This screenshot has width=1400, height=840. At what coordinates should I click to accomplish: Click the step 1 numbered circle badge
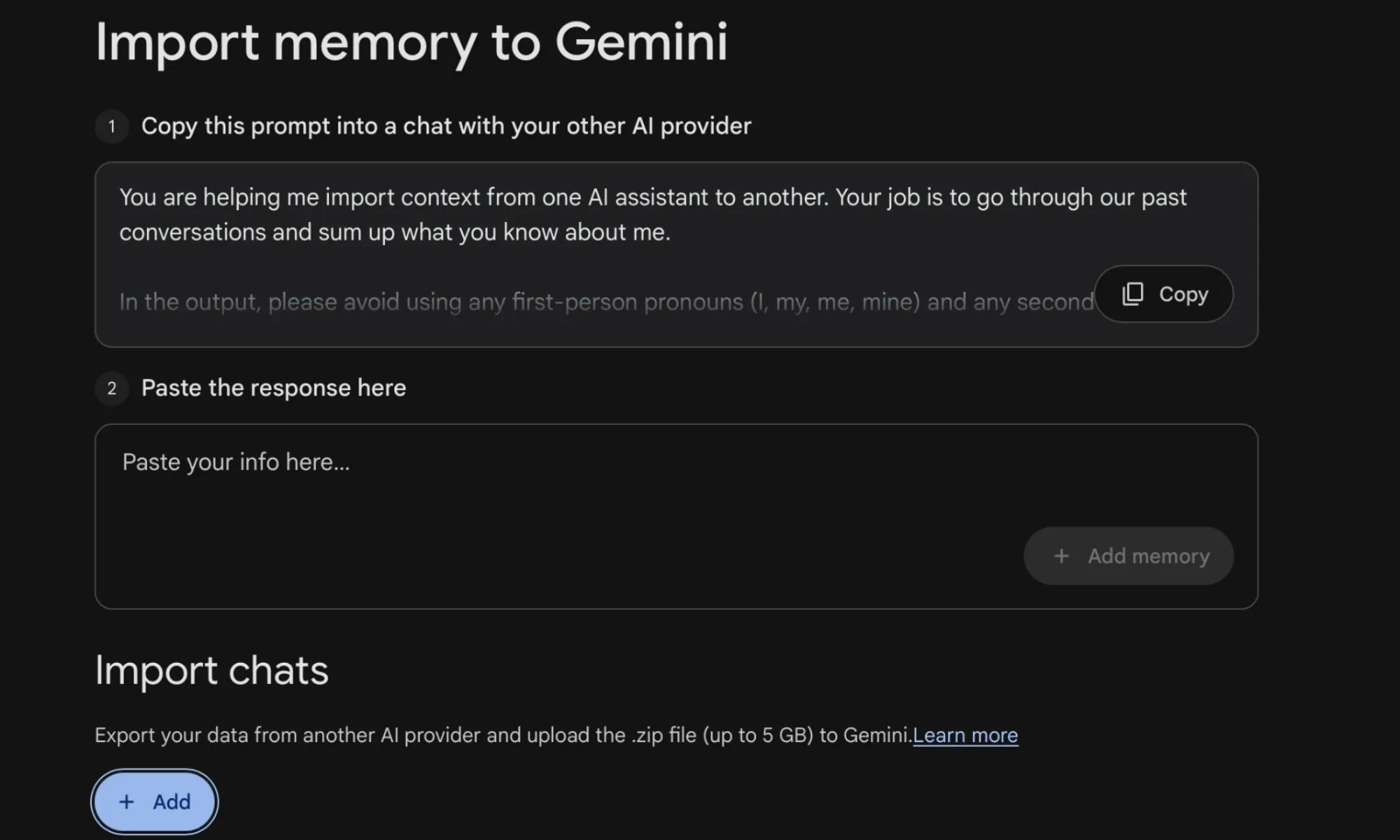coord(111,127)
